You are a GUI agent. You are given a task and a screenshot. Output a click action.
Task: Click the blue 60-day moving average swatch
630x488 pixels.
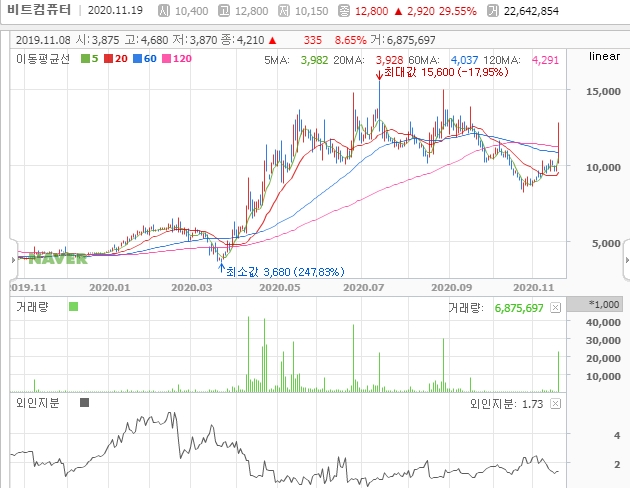click(x=137, y=59)
